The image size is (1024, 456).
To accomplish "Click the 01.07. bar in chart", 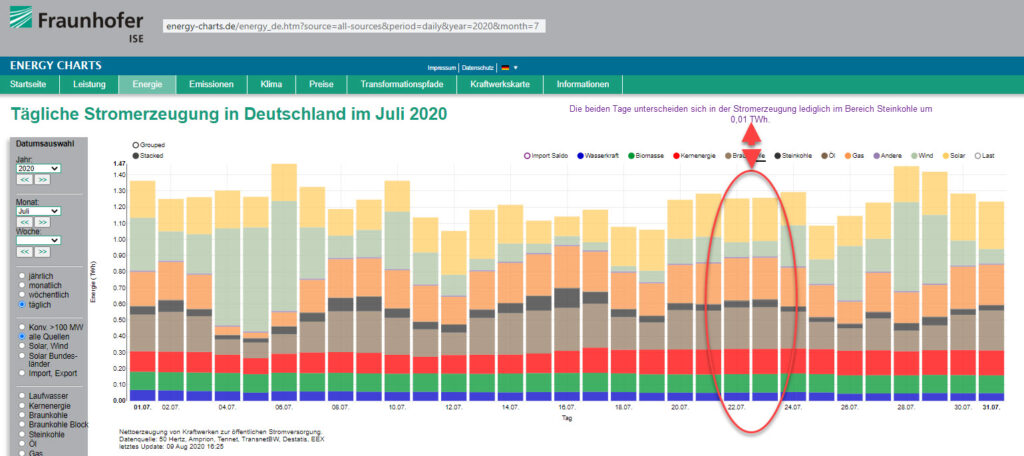I will pos(142,291).
